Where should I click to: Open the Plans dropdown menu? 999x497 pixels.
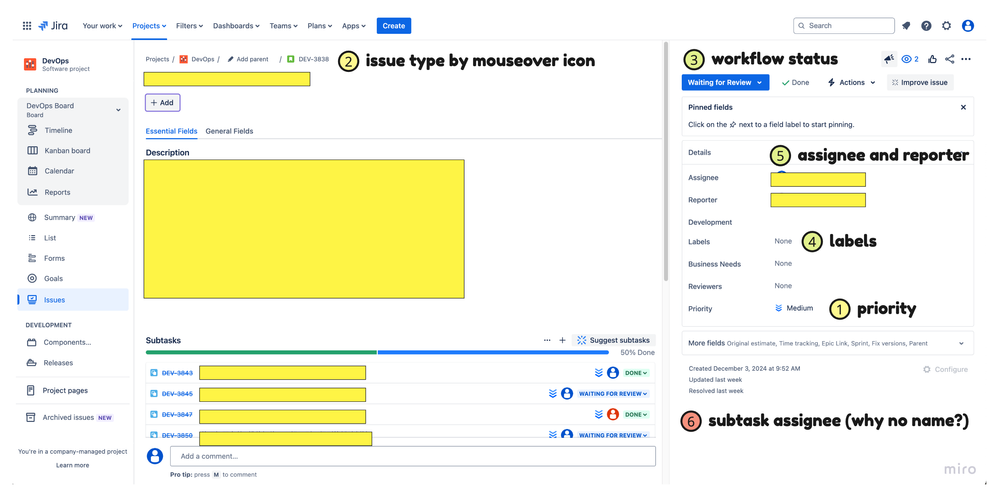point(321,26)
